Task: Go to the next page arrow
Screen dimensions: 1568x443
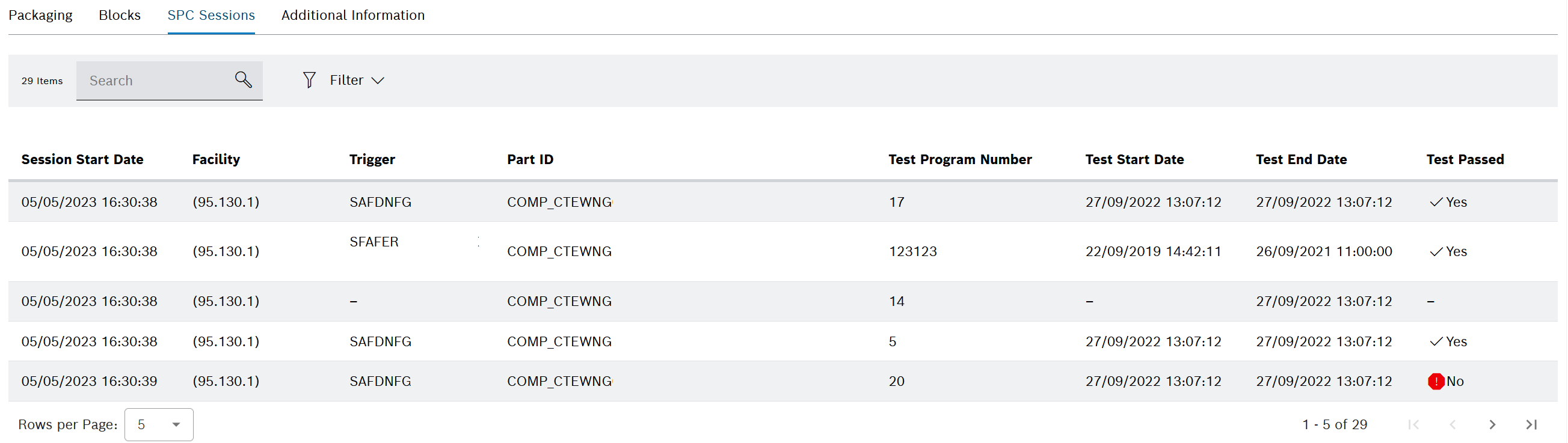Action: (x=1492, y=425)
